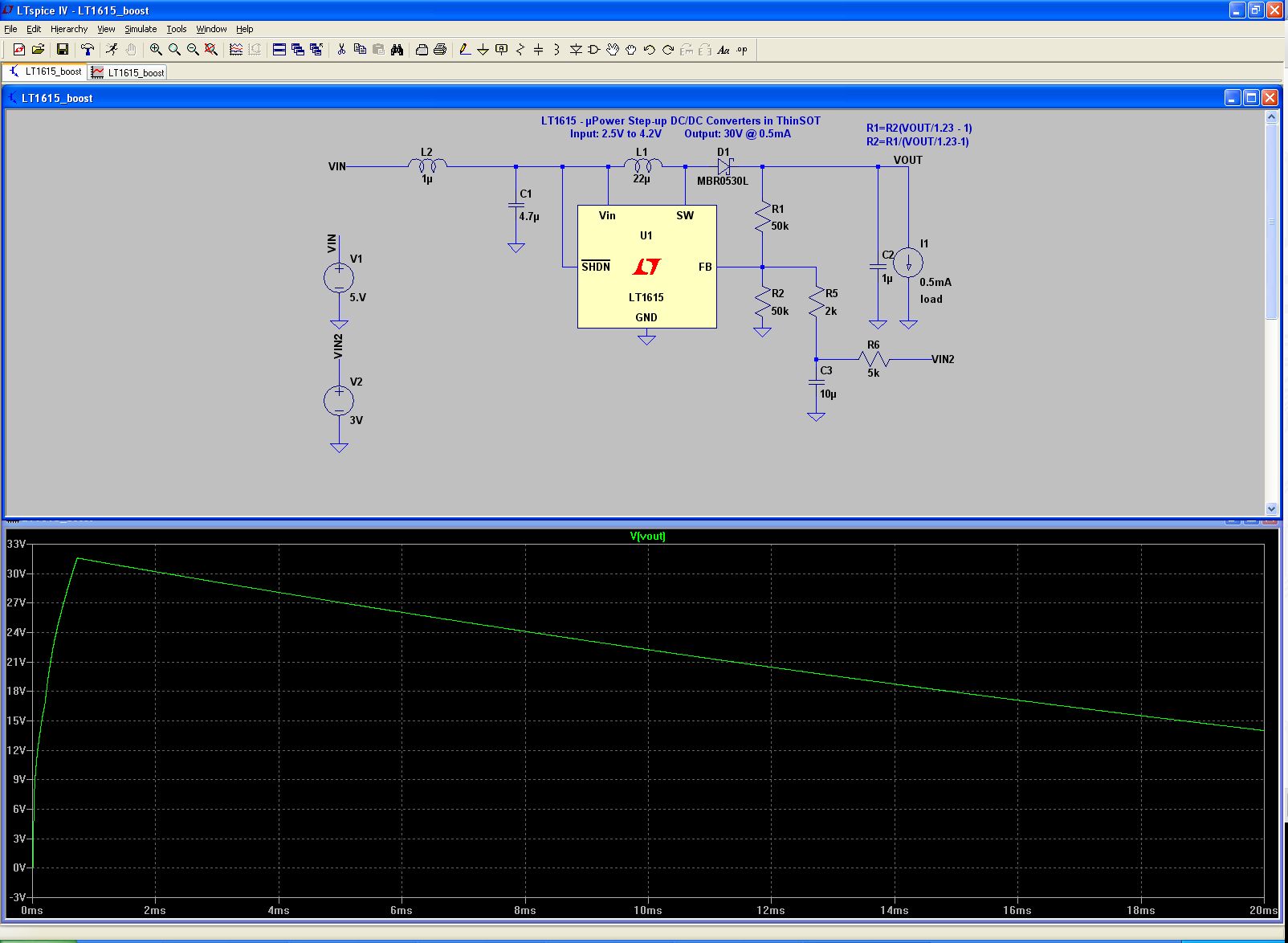Screen dimensions: 1288x943
Task: Click the VOUT net label
Action: (x=908, y=160)
